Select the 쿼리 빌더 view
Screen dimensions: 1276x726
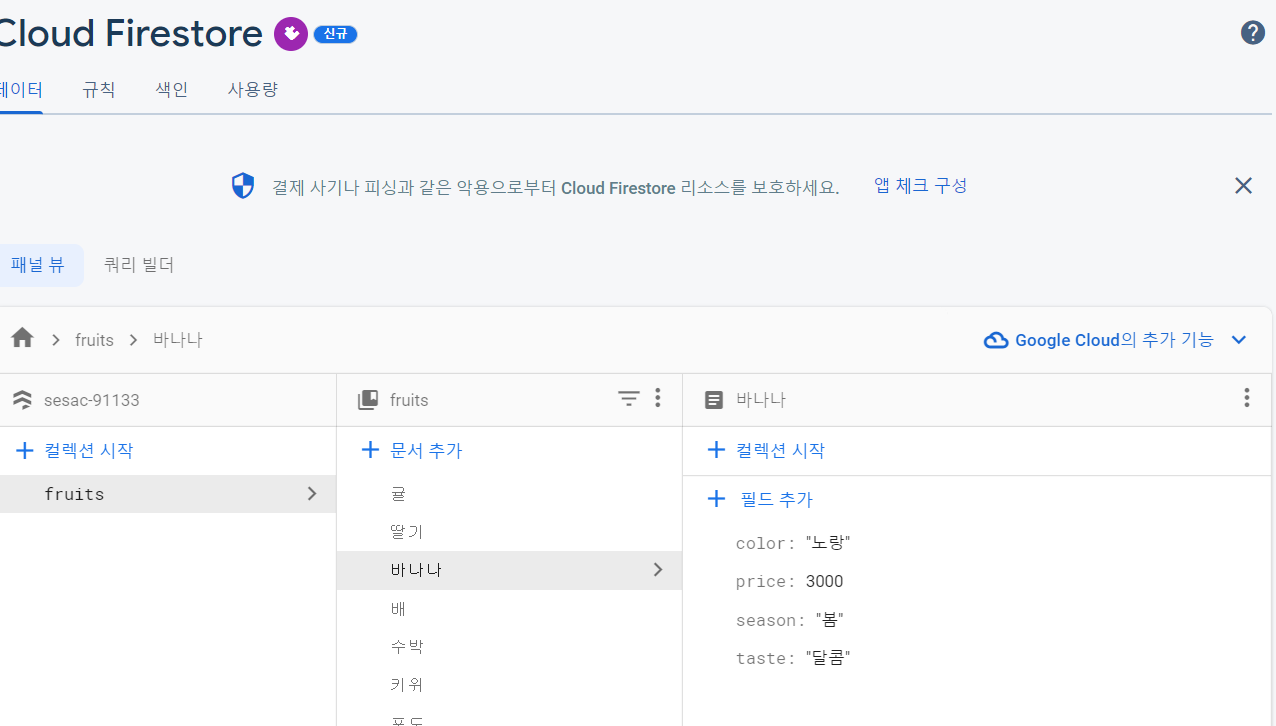pyautogui.click(x=139, y=265)
